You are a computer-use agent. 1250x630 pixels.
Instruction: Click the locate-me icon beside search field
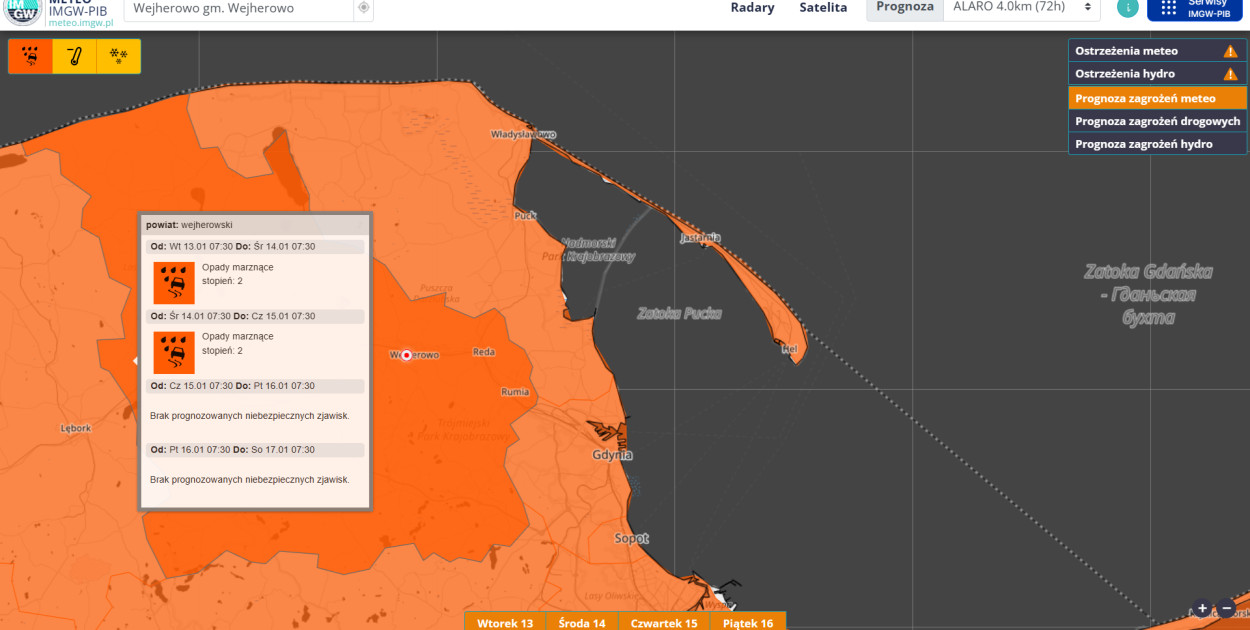coord(364,8)
